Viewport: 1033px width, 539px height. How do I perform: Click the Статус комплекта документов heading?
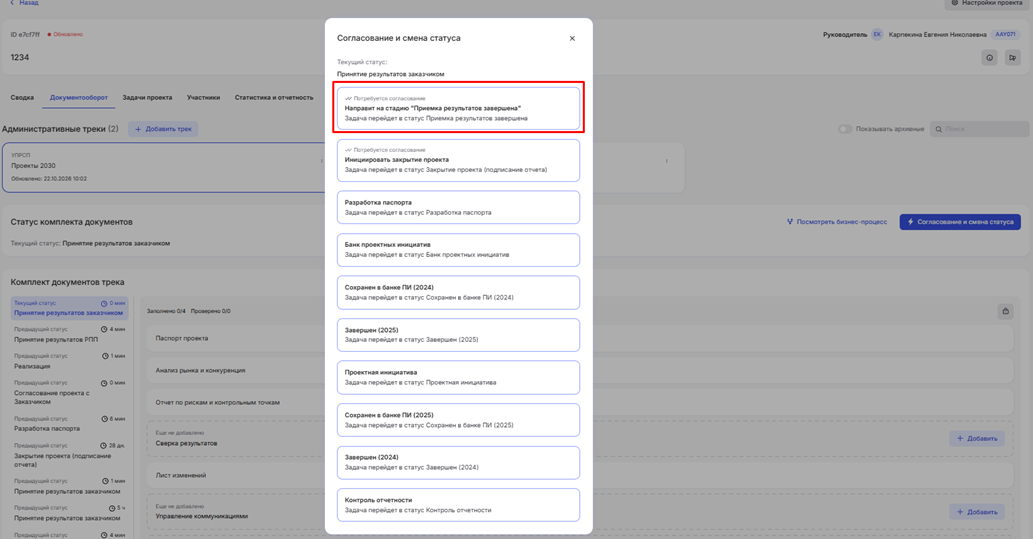[x=71, y=222]
